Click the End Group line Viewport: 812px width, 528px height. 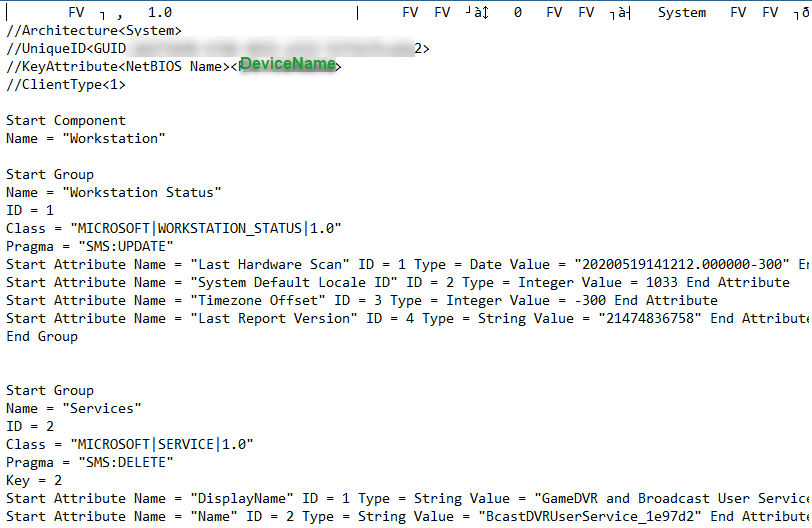tap(42, 337)
